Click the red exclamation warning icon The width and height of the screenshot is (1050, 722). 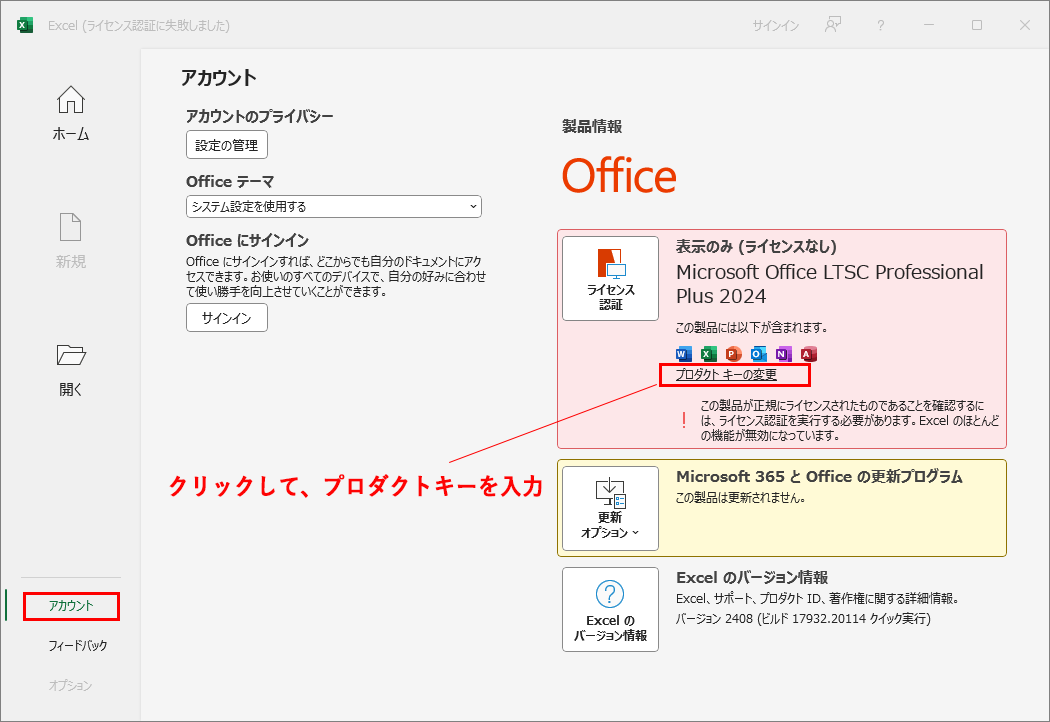(684, 420)
